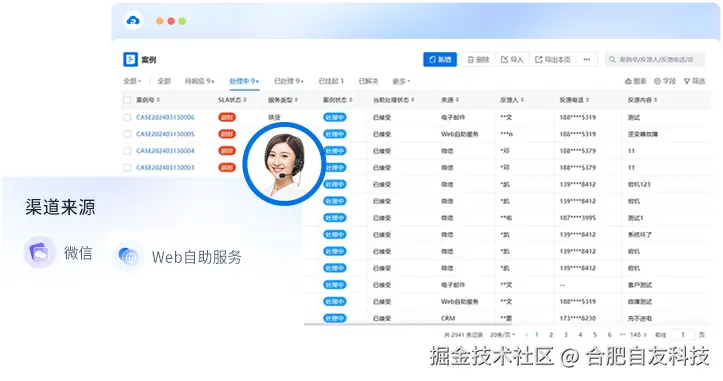Viewport: 723px width, 381px height.
Task: Check the CASE202403130004 row checkbox
Action: pyautogui.click(x=127, y=150)
